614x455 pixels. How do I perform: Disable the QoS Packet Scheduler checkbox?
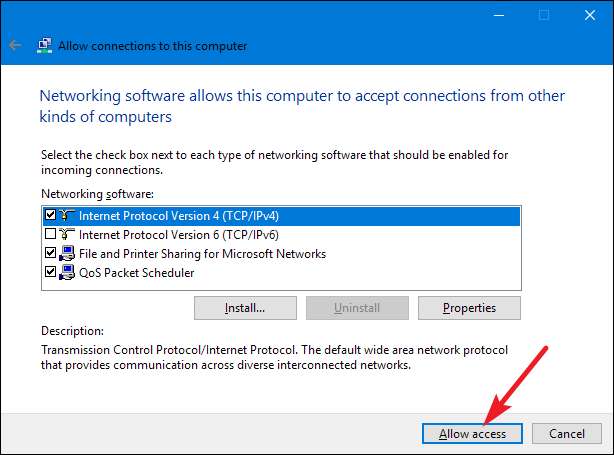(x=51, y=272)
